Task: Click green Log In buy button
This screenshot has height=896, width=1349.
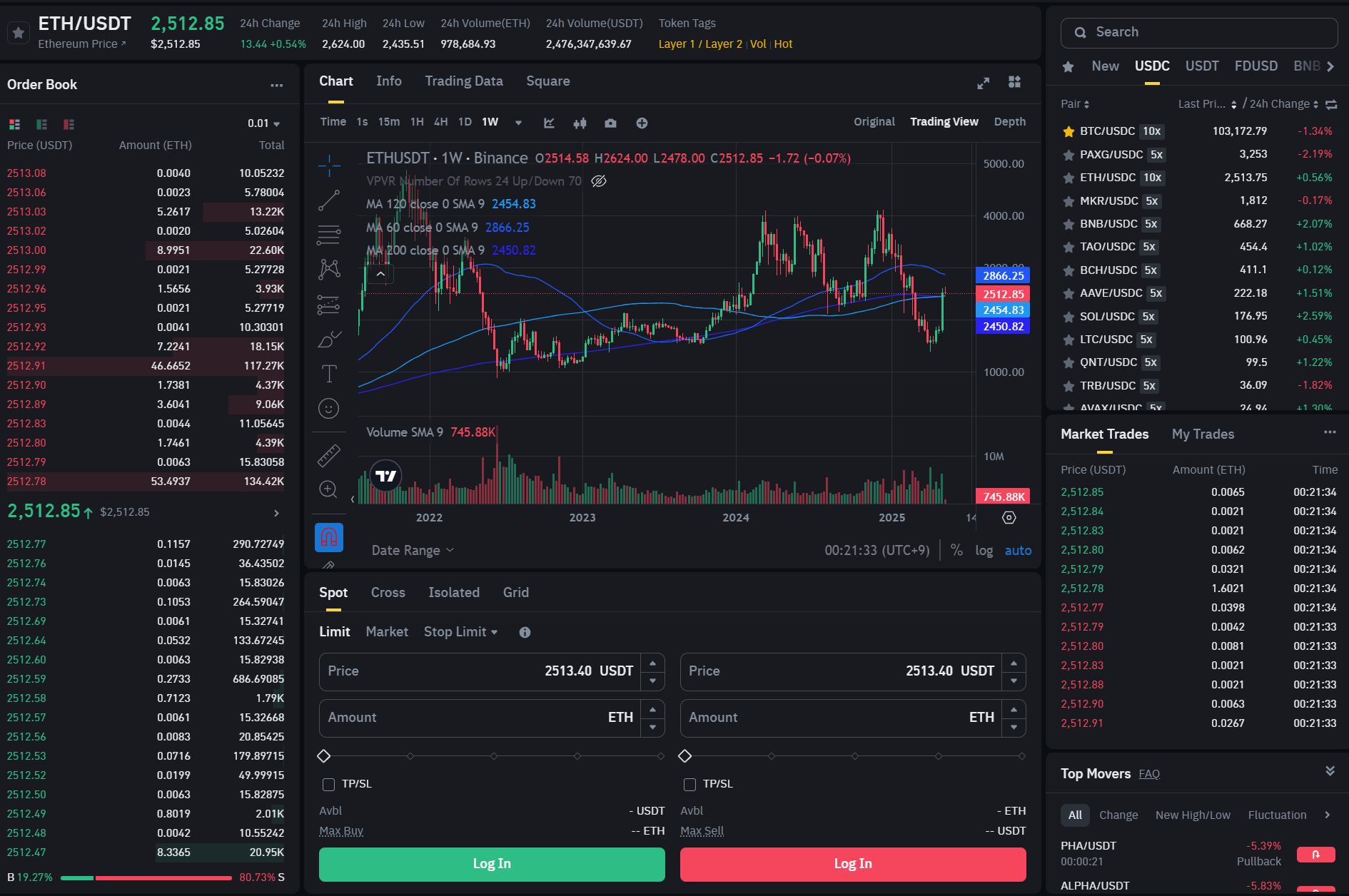Action: tap(492, 864)
